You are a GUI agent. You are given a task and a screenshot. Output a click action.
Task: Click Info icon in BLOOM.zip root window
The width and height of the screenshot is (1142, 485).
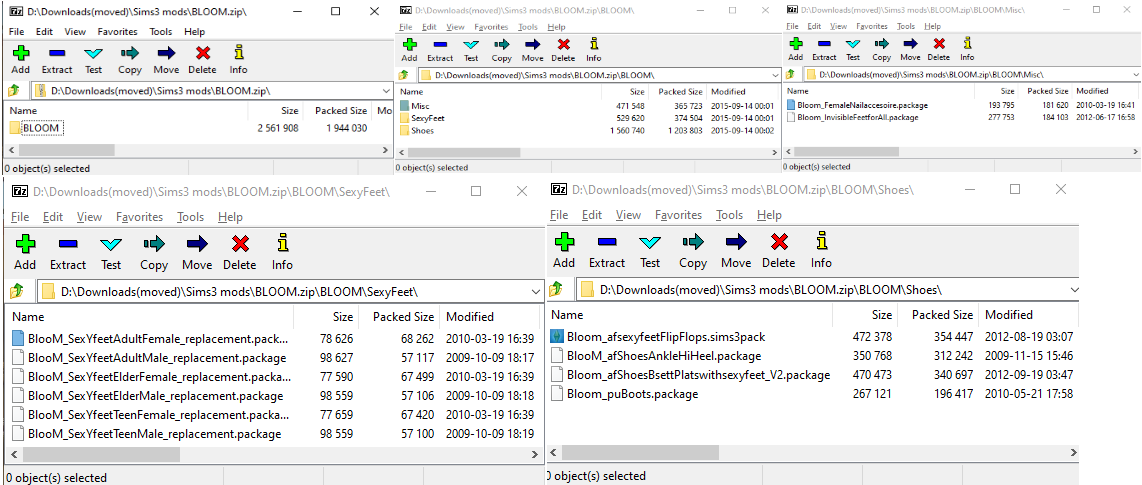pyautogui.click(x=238, y=53)
